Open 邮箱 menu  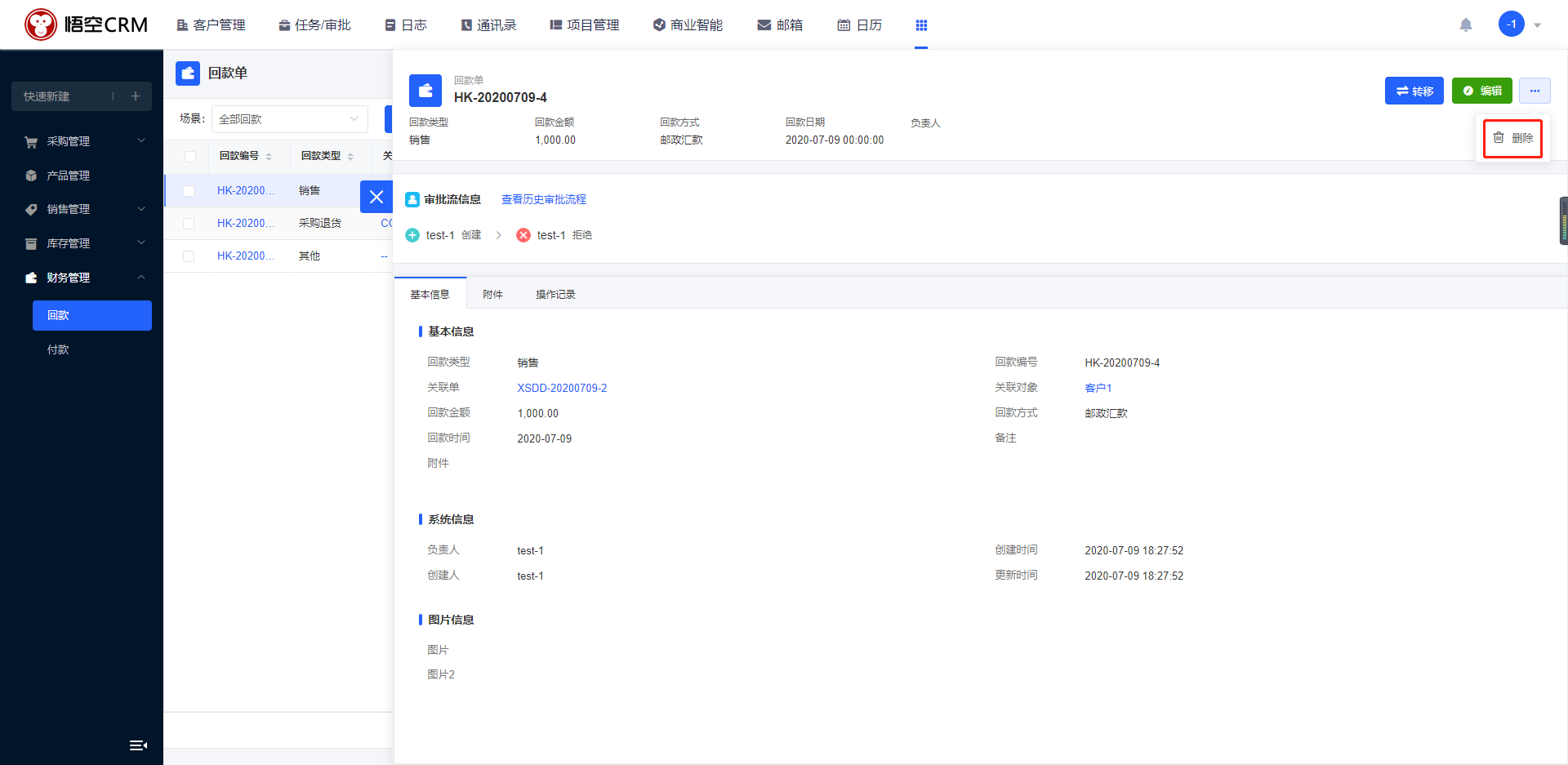tap(780, 25)
